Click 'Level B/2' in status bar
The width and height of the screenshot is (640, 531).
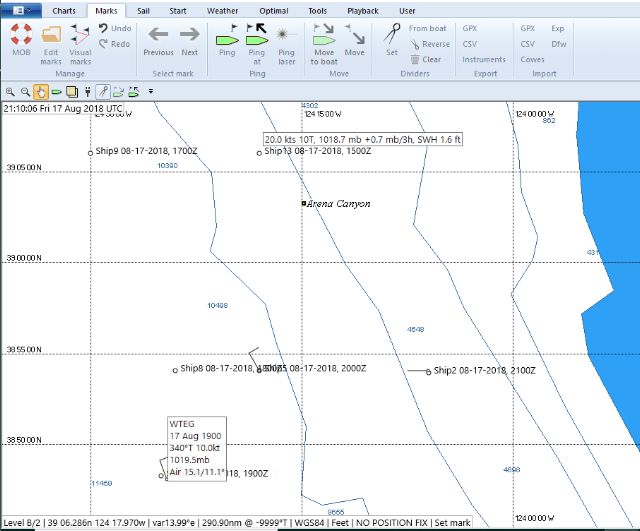click(x=22, y=522)
